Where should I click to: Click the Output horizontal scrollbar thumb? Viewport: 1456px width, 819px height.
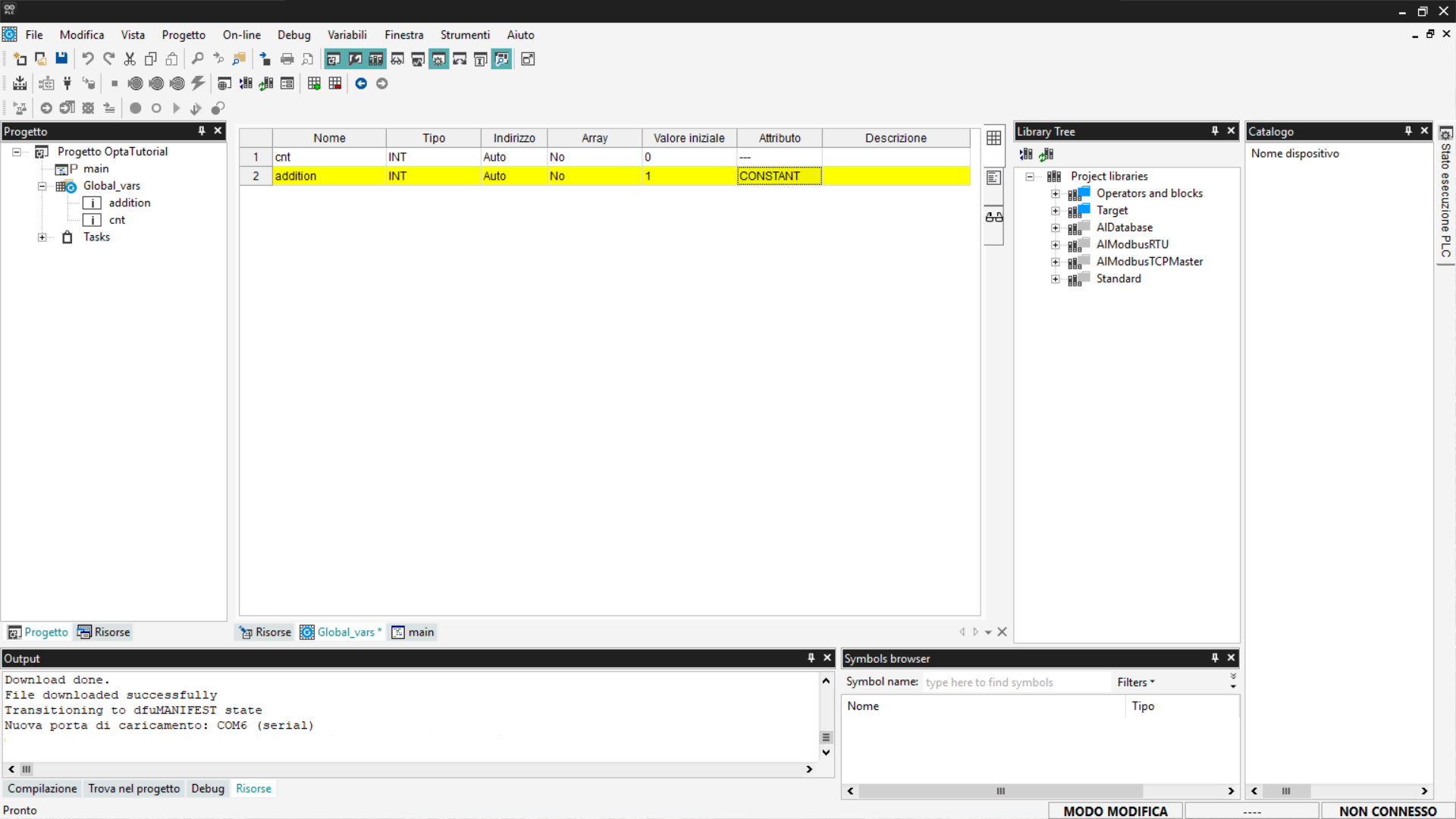[27, 769]
